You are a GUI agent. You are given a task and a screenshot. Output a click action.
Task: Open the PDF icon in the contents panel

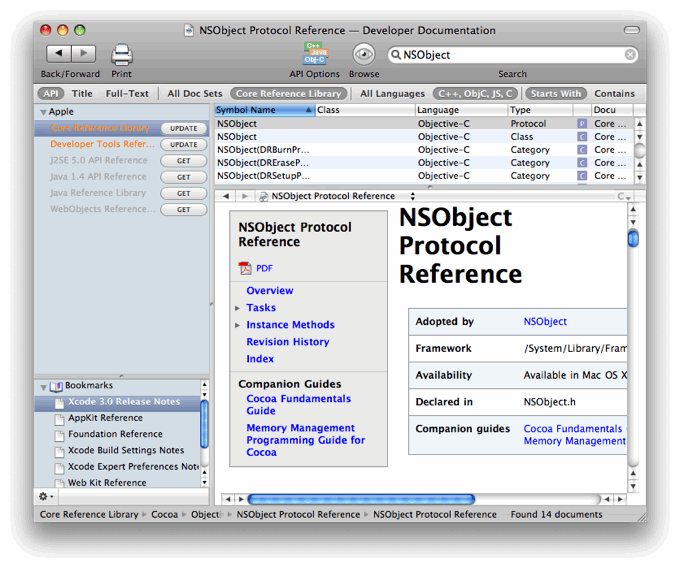coord(245,268)
